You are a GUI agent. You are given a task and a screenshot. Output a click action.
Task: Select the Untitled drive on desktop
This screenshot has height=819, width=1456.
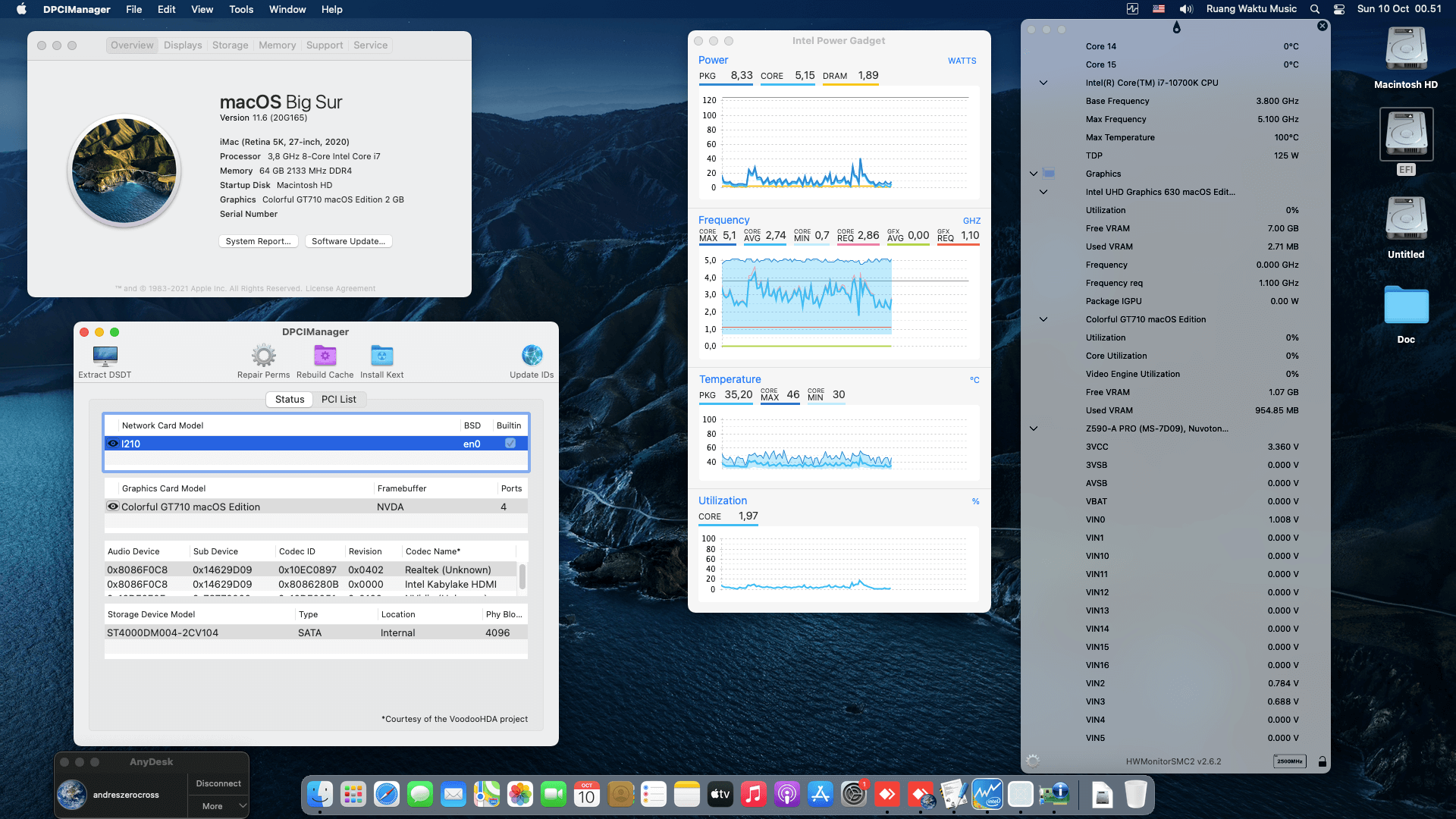pos(1406,227)
